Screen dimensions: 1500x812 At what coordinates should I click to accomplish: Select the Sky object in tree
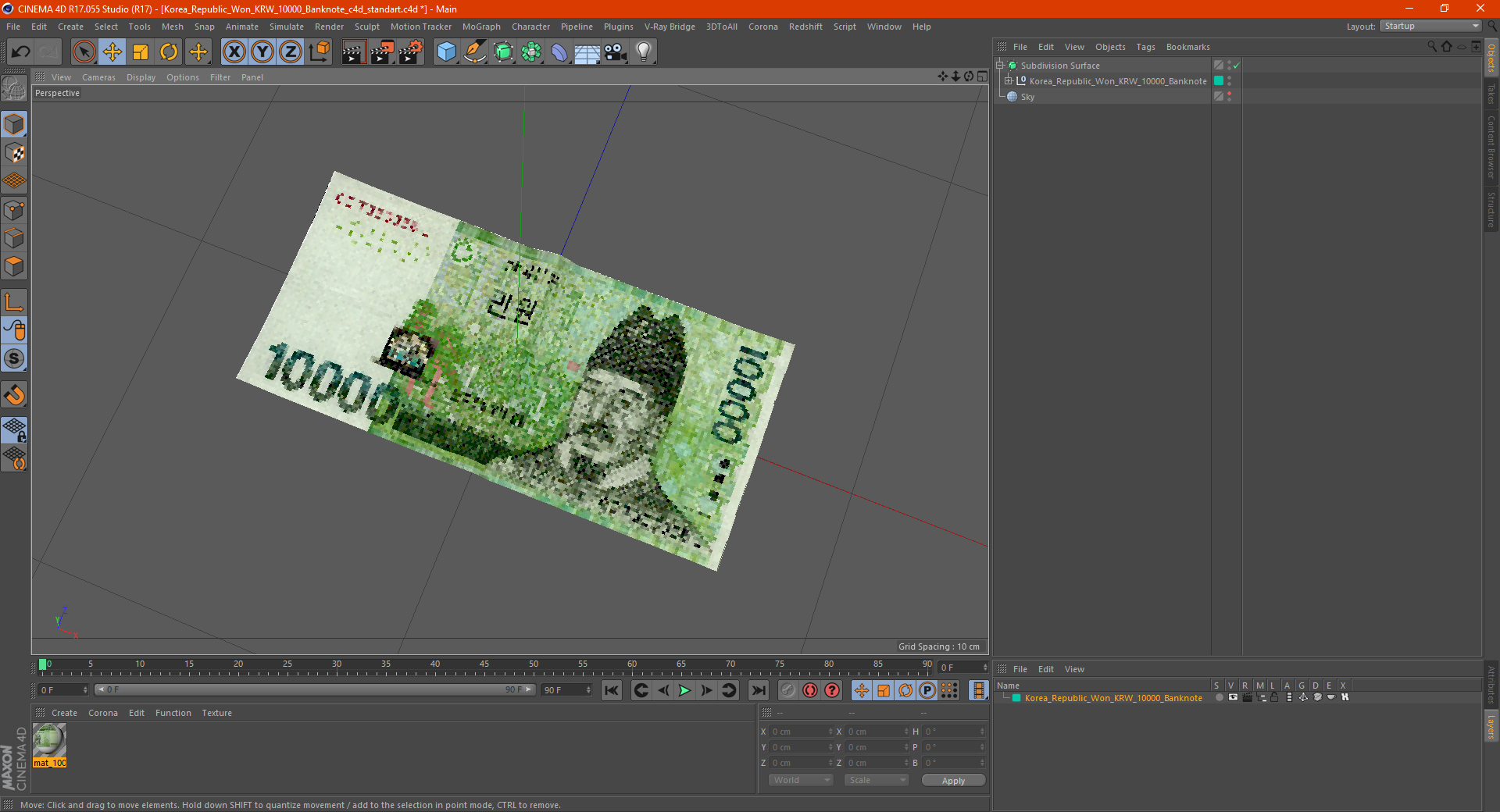(x=1027, y=97)
